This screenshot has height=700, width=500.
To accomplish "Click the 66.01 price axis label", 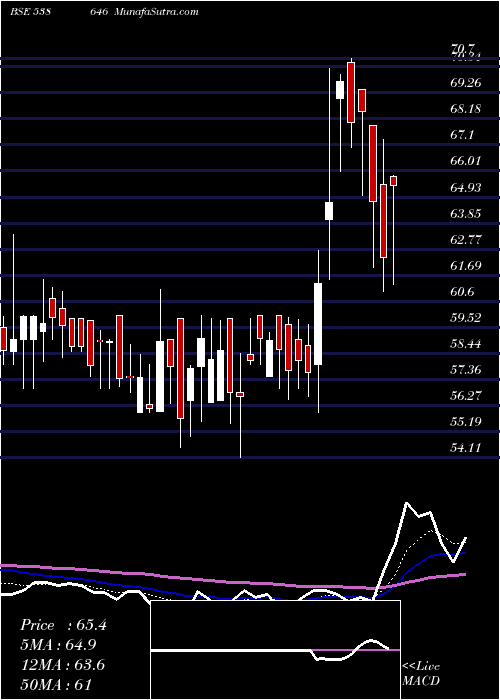I will [466, 161].
